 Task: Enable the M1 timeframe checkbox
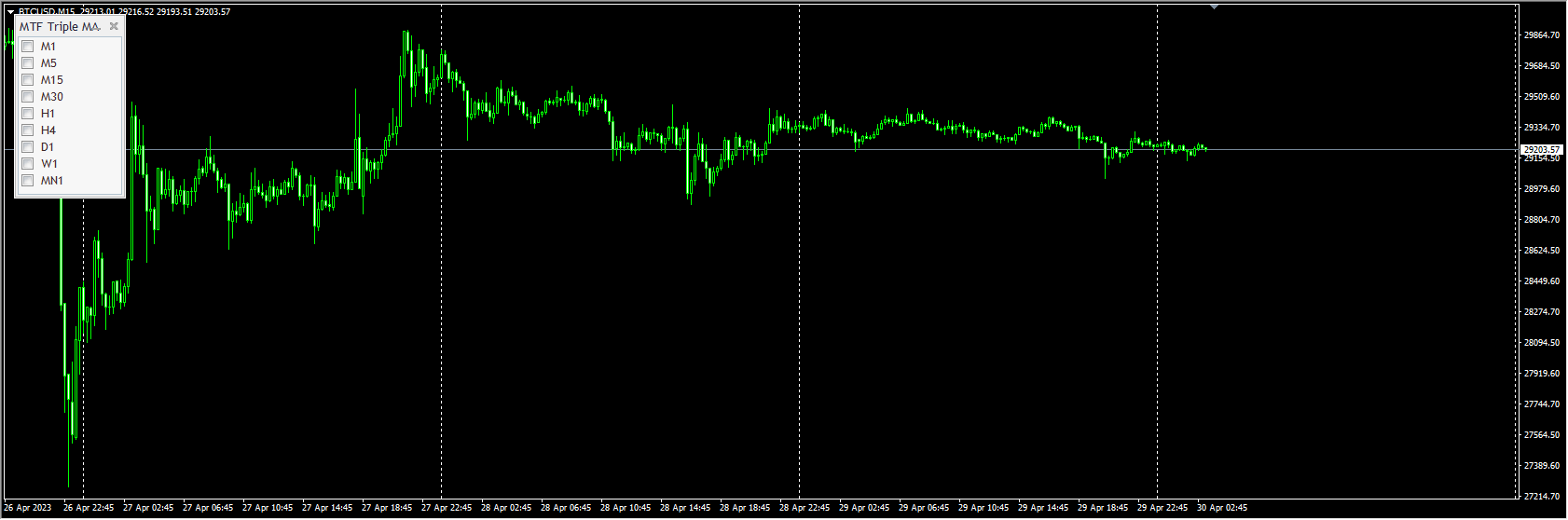click(x=28, y=47)
